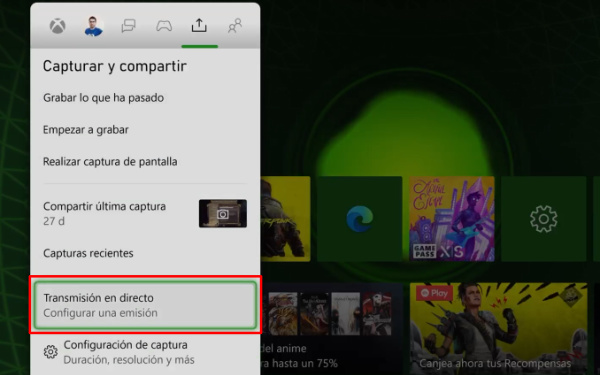The width and height of the screenshot is (600, 375).
Task: Open the chats and messages tab
Action: [x=128, y=26]
